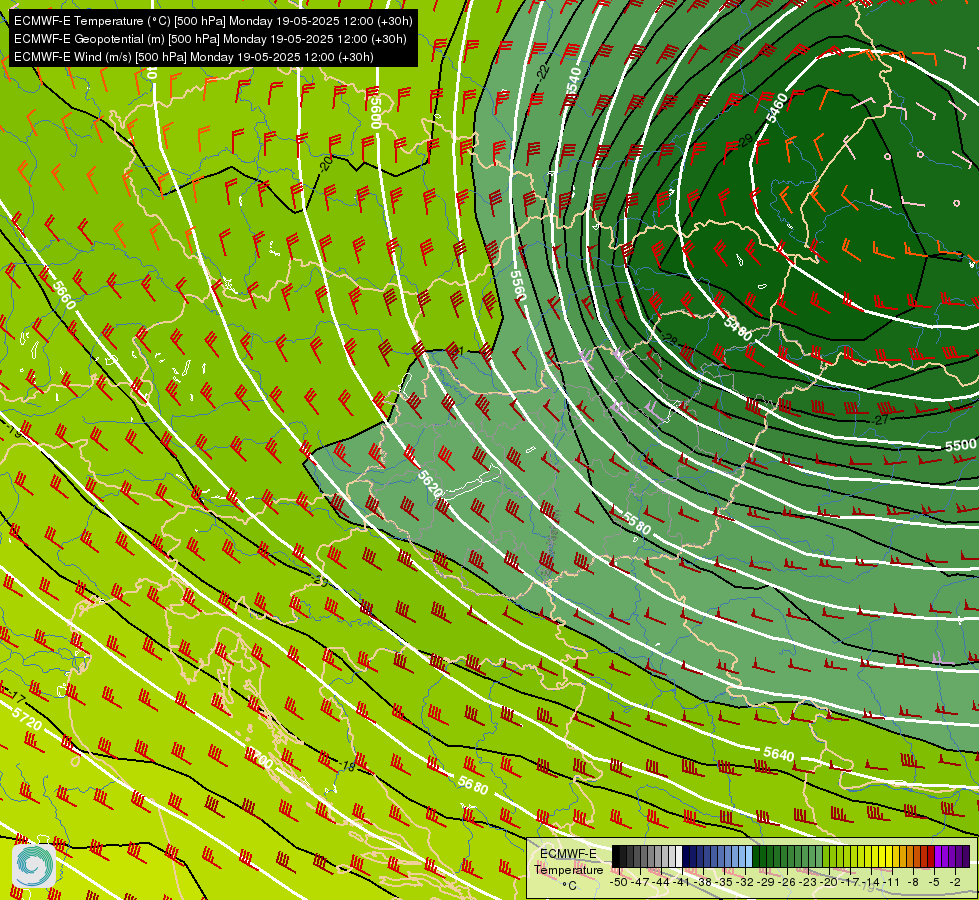979x900 pixels.
Task: Click the -8 value on the legend scale
Action: [x=913, y=882]
